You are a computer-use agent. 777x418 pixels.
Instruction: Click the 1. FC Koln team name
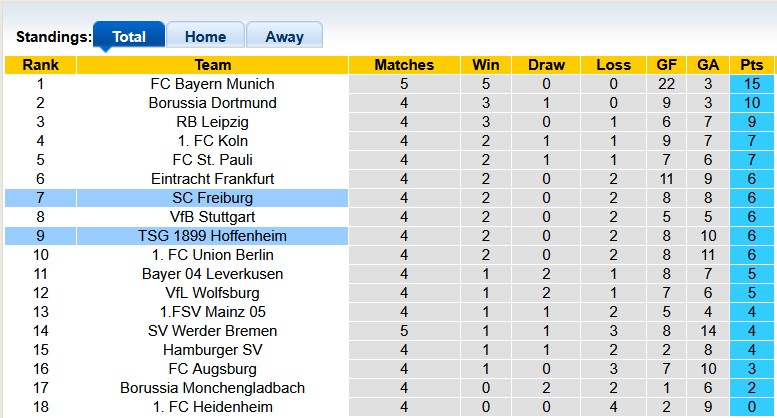(212, 141)
